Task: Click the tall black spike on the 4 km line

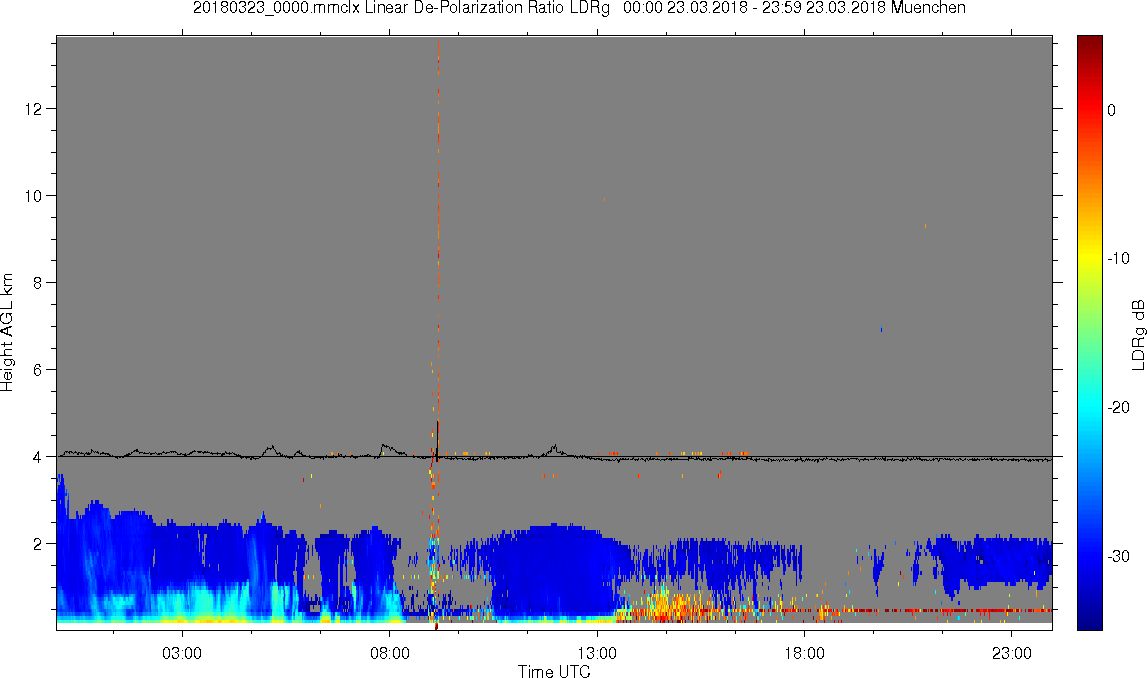Action: pos(437,440)
